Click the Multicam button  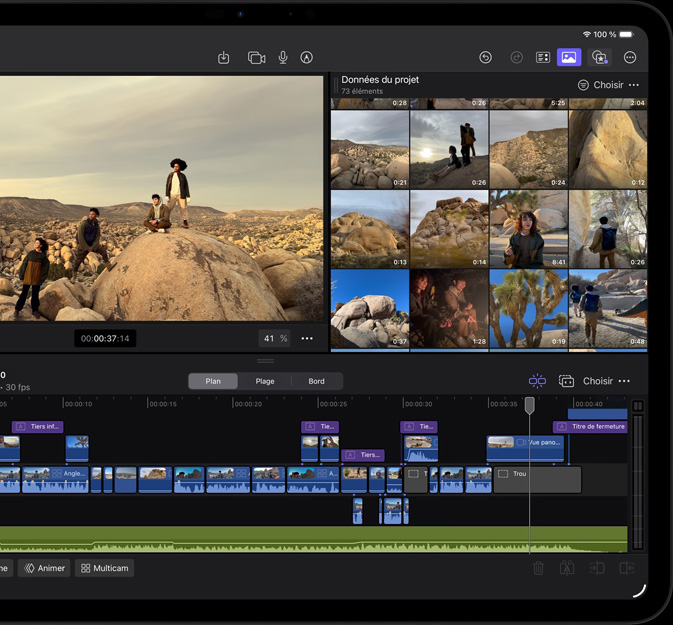[x=105, y=568]
